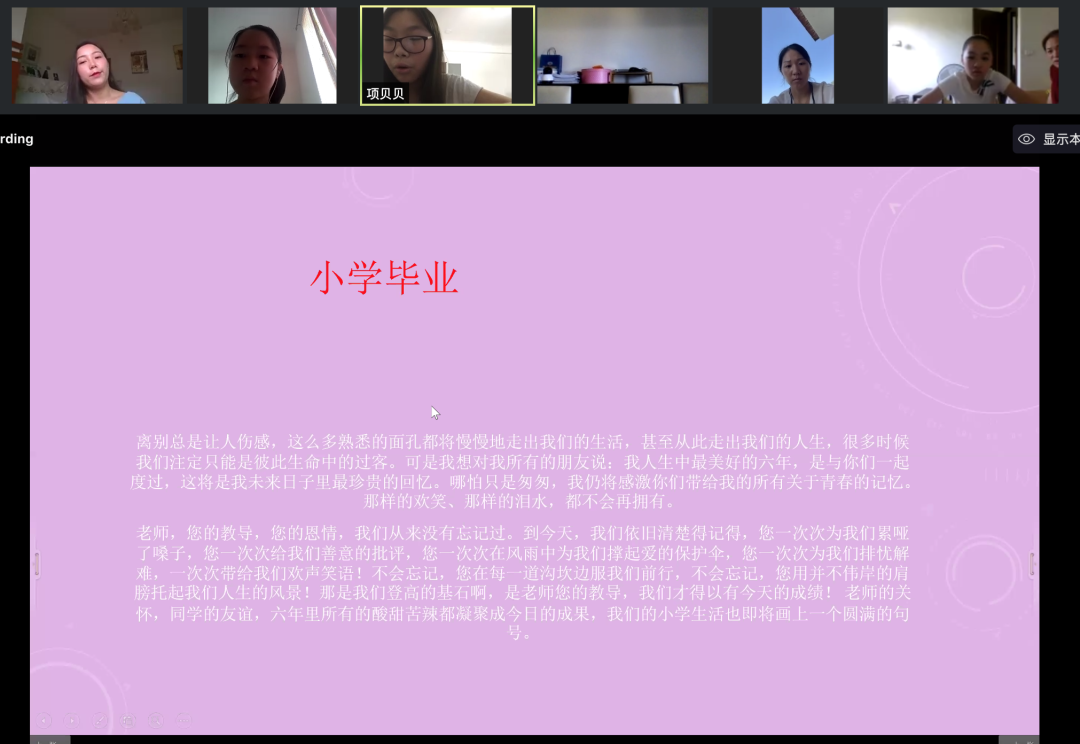Click the leftmost participant video thumbnail
Screen dimensions: 1080x744
tap(97, 54)
